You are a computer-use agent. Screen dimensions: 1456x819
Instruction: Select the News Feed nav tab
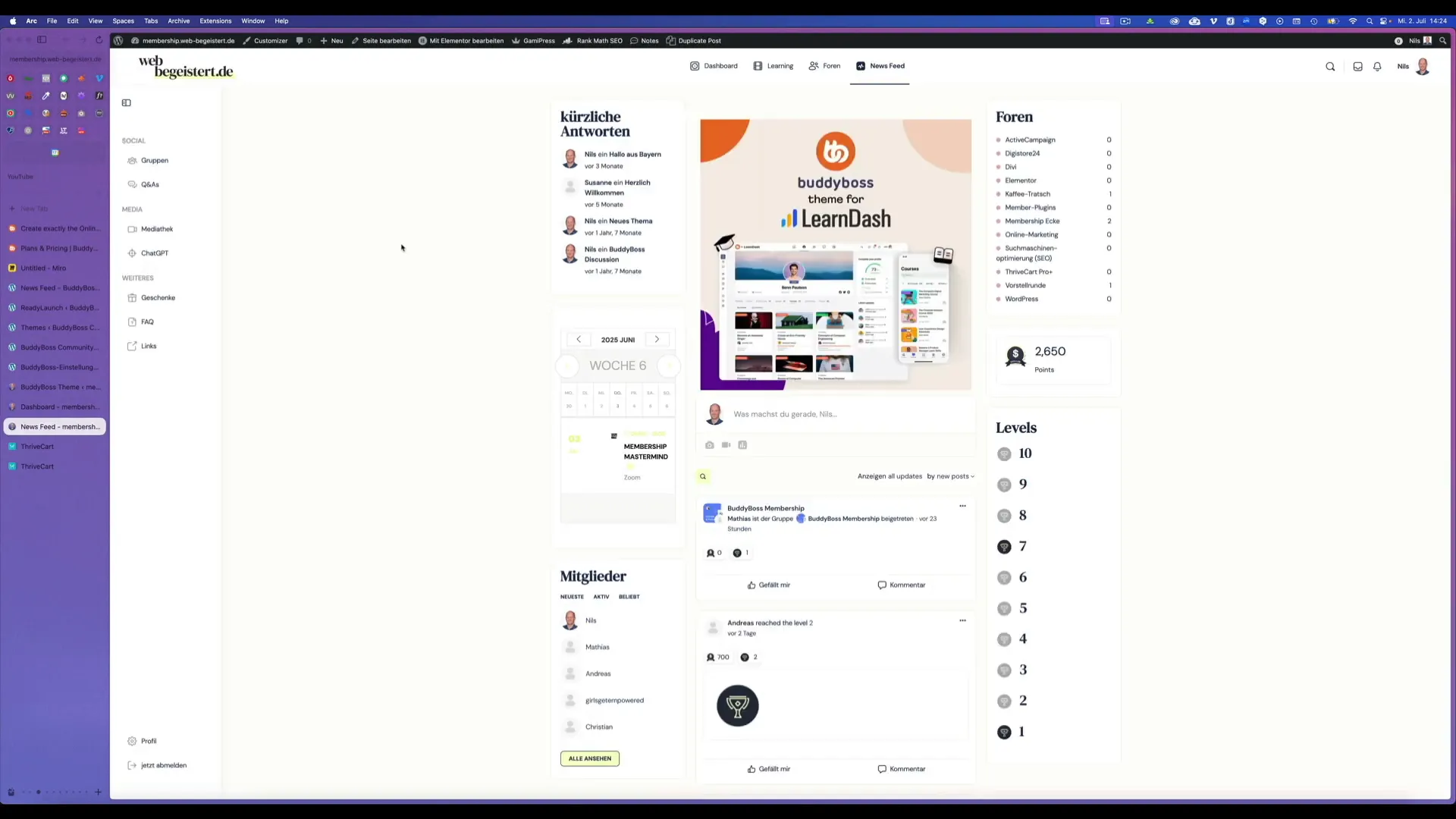coord(880,66)
